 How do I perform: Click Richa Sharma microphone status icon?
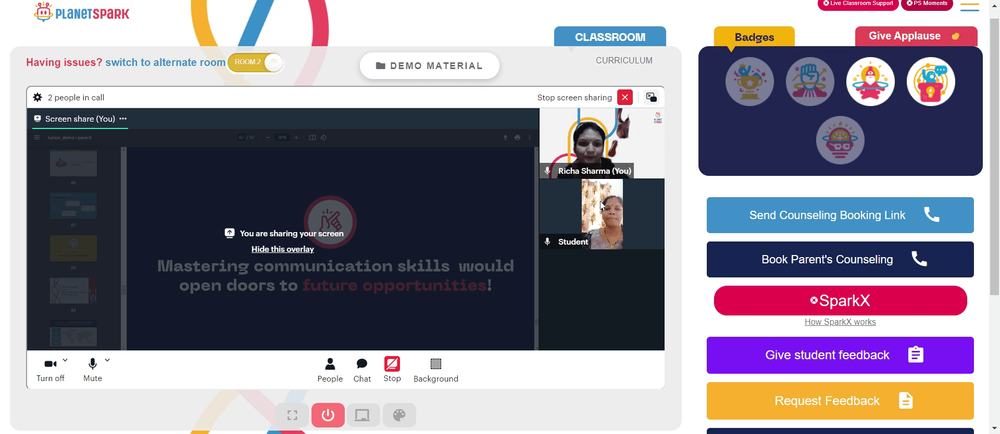[x=547, y=171]
